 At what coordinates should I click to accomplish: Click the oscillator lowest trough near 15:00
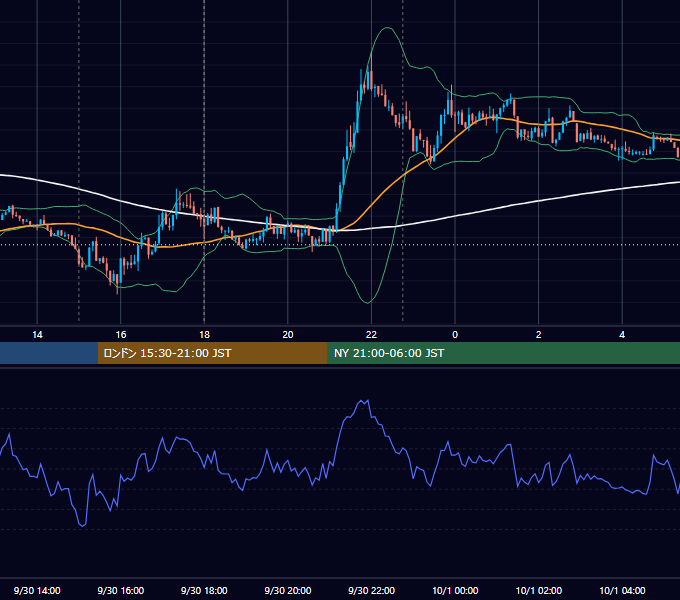82,525
